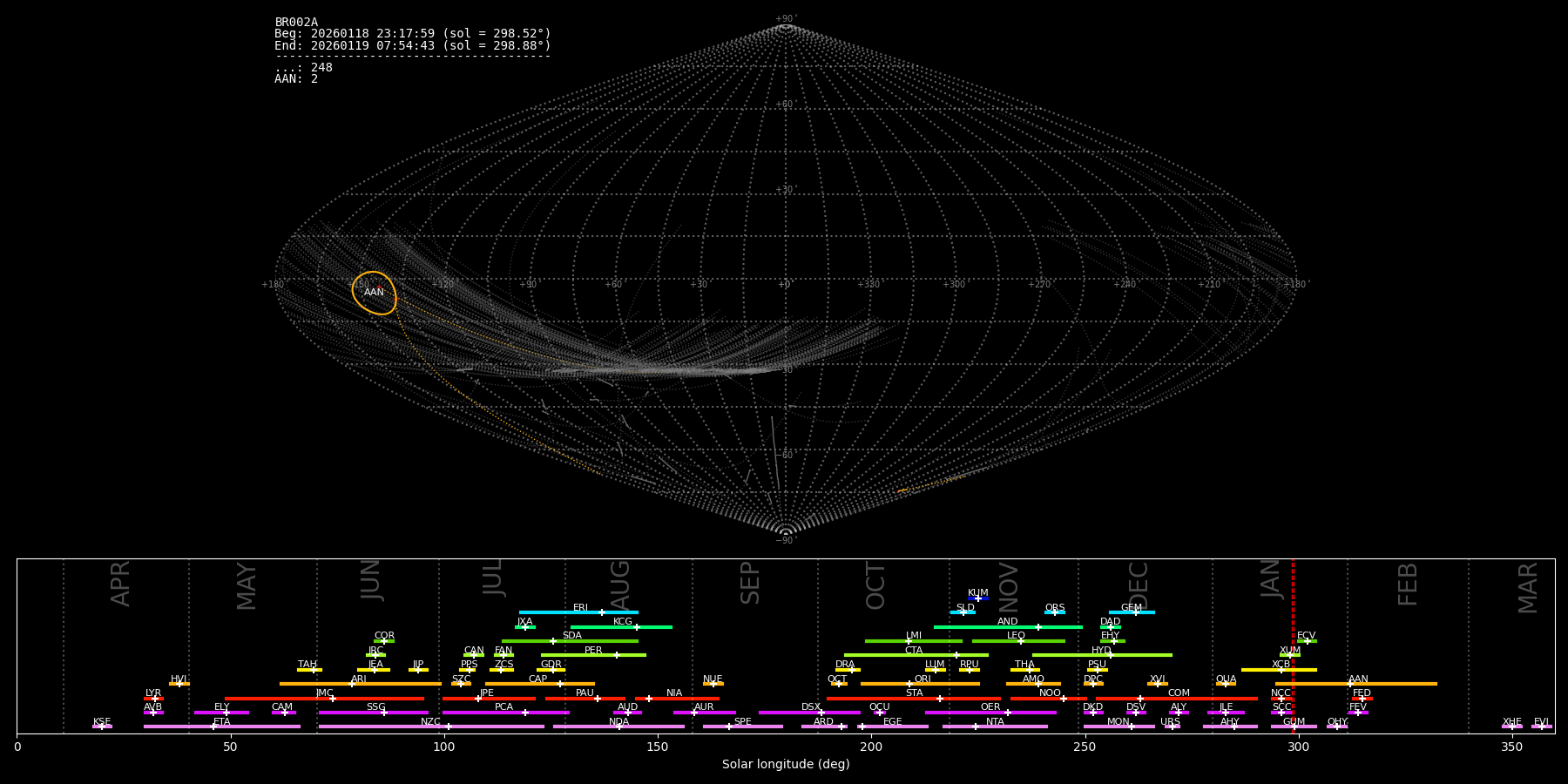Click the orange ARI activity bar
Image resolution: width=1568 pixels, height=784 pixels.
point(361,684)
